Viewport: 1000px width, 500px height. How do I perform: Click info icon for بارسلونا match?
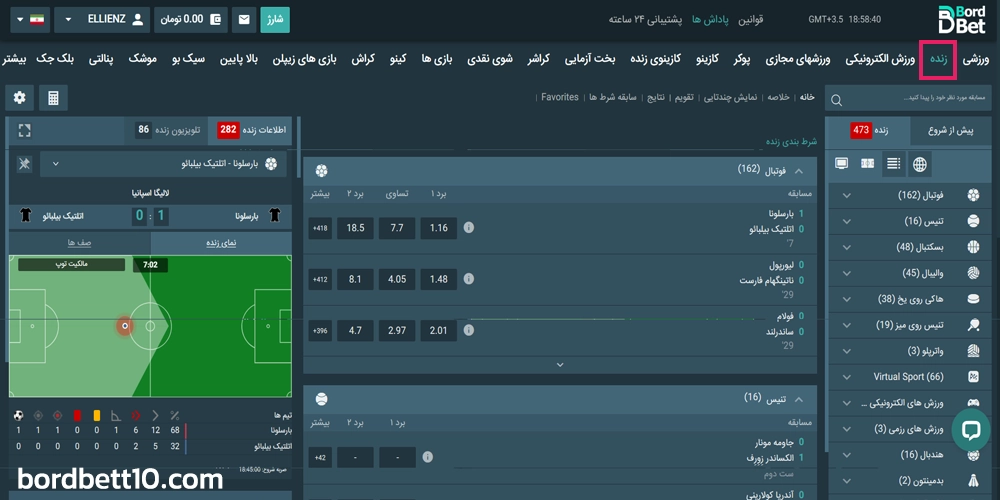(469, 228)
